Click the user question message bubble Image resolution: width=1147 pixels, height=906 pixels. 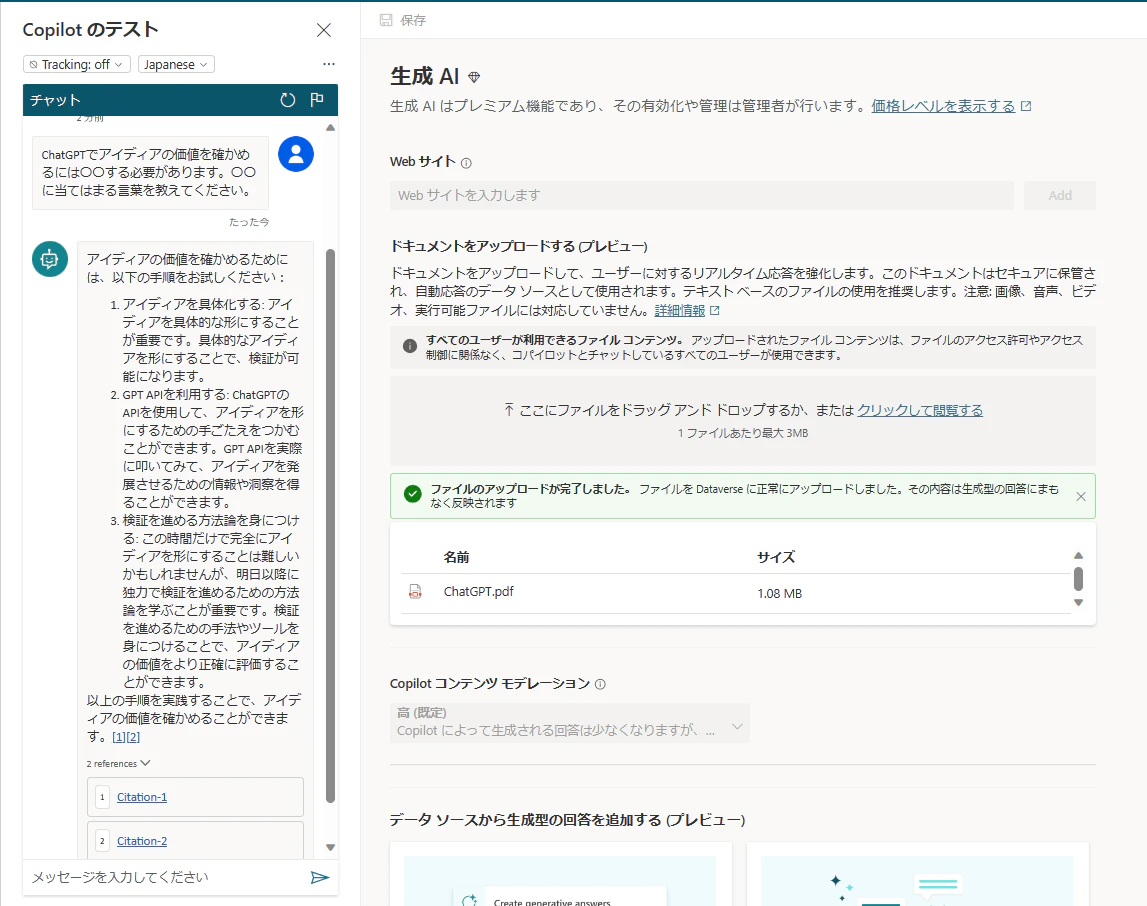[150, 173]
